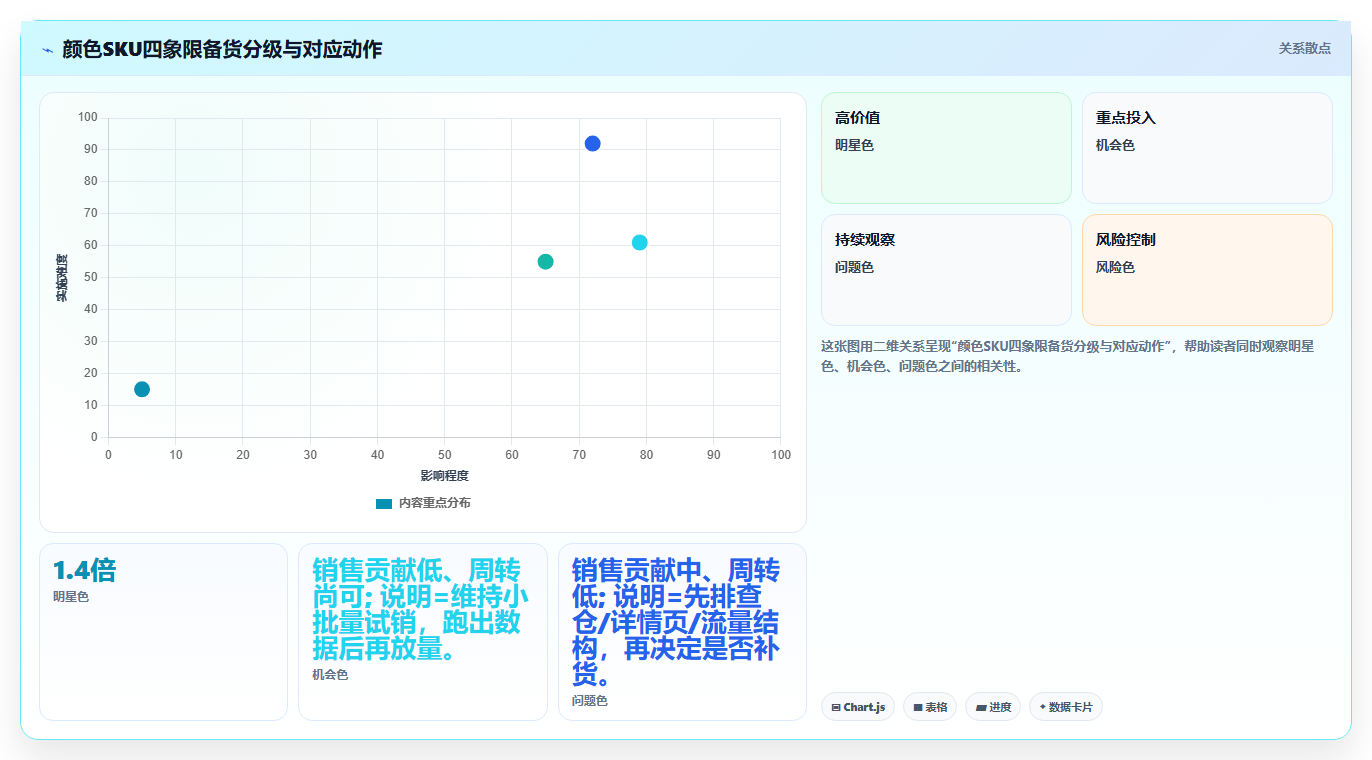Screen dimensions: 1372x760
Task: Click the 进度 tag chip
Action: point(993,707)
